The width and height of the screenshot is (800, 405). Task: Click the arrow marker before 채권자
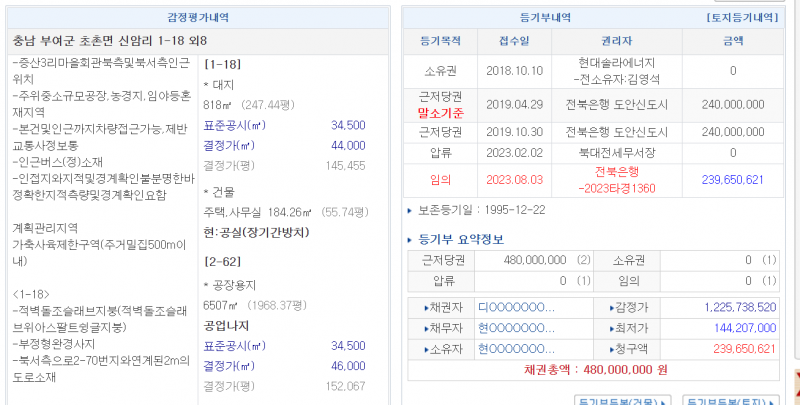click(x=425, y=307)
